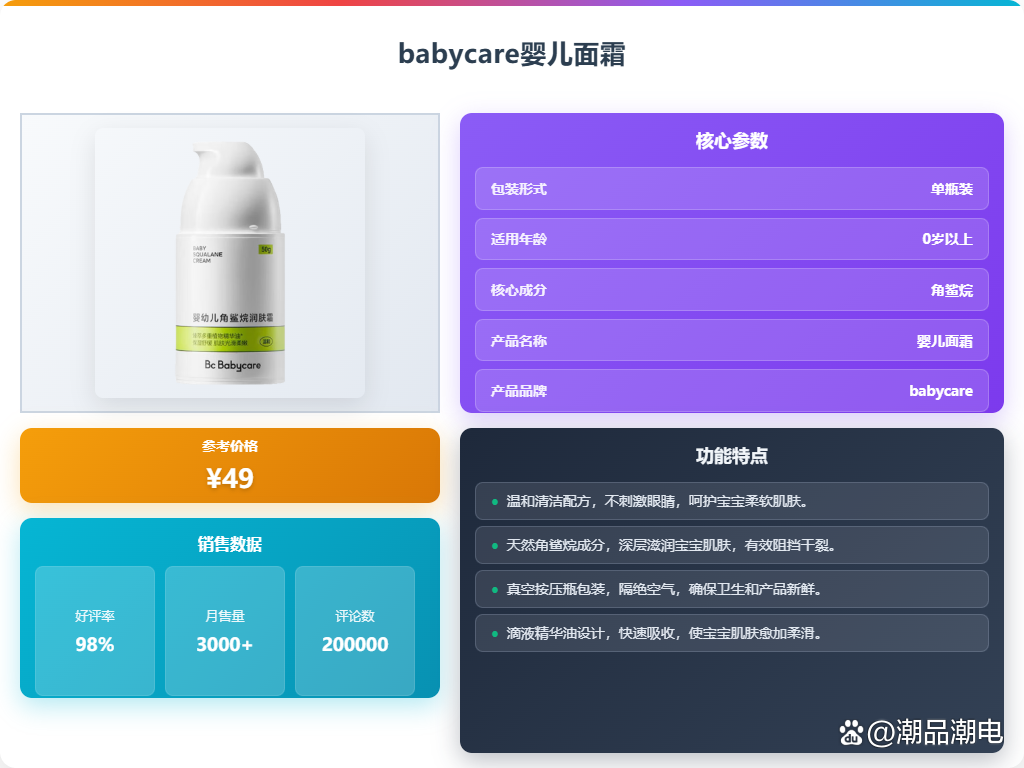Viewport: 1024px width, 768px height.
Task: Click the 真空按压瓶包装 feature item
Action: pos(731,589)
